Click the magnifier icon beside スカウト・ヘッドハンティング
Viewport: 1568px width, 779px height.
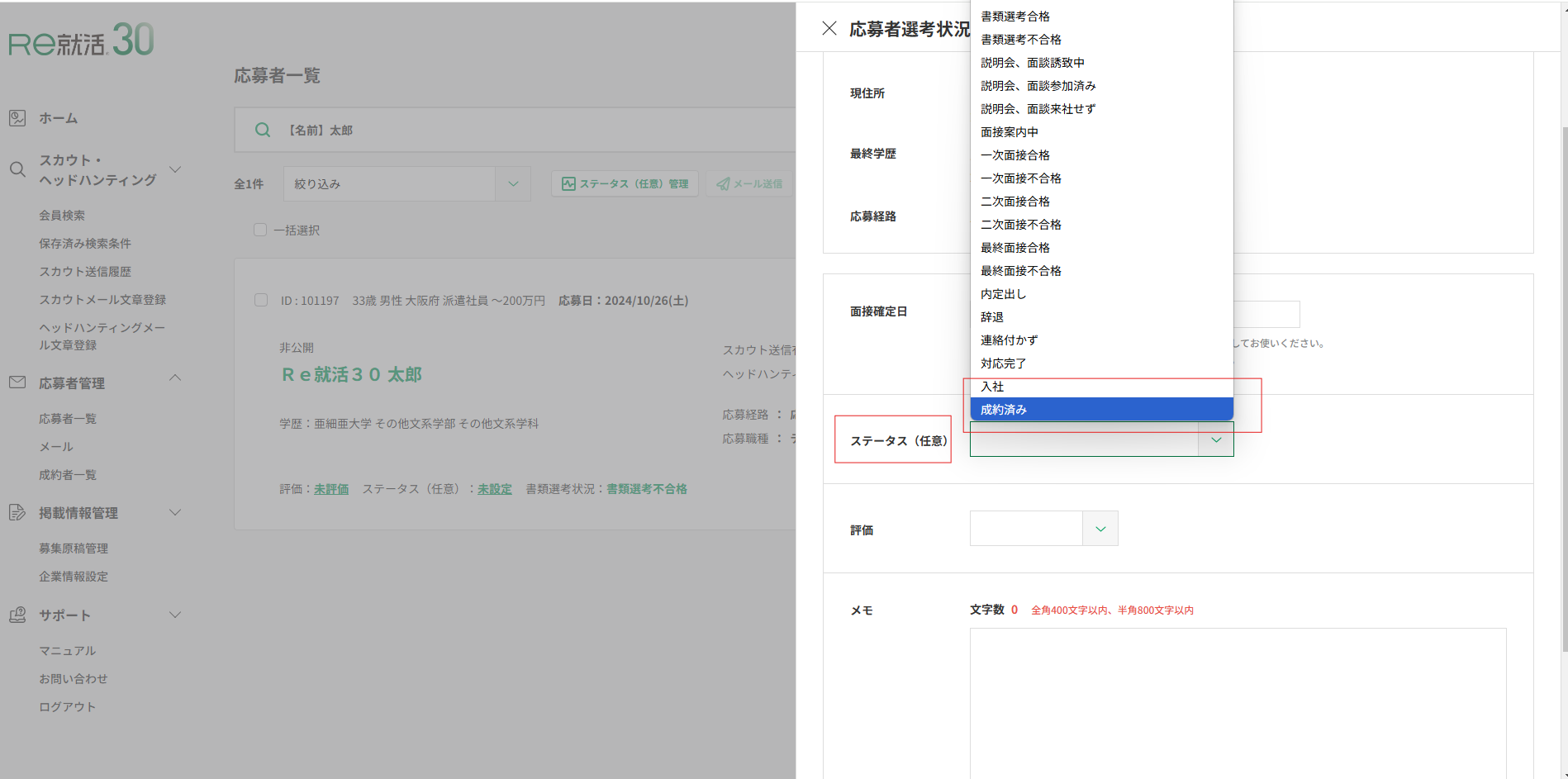[x=17, y=169]
